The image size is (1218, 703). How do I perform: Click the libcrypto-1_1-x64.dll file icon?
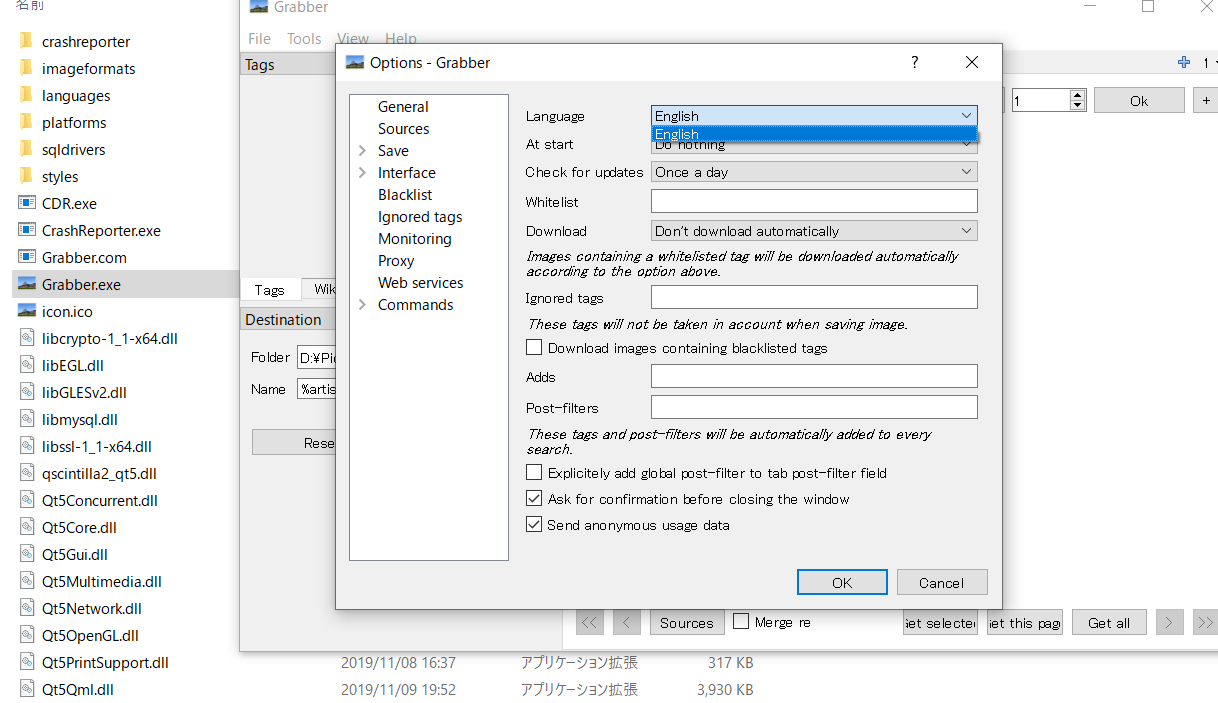(26, 339)
